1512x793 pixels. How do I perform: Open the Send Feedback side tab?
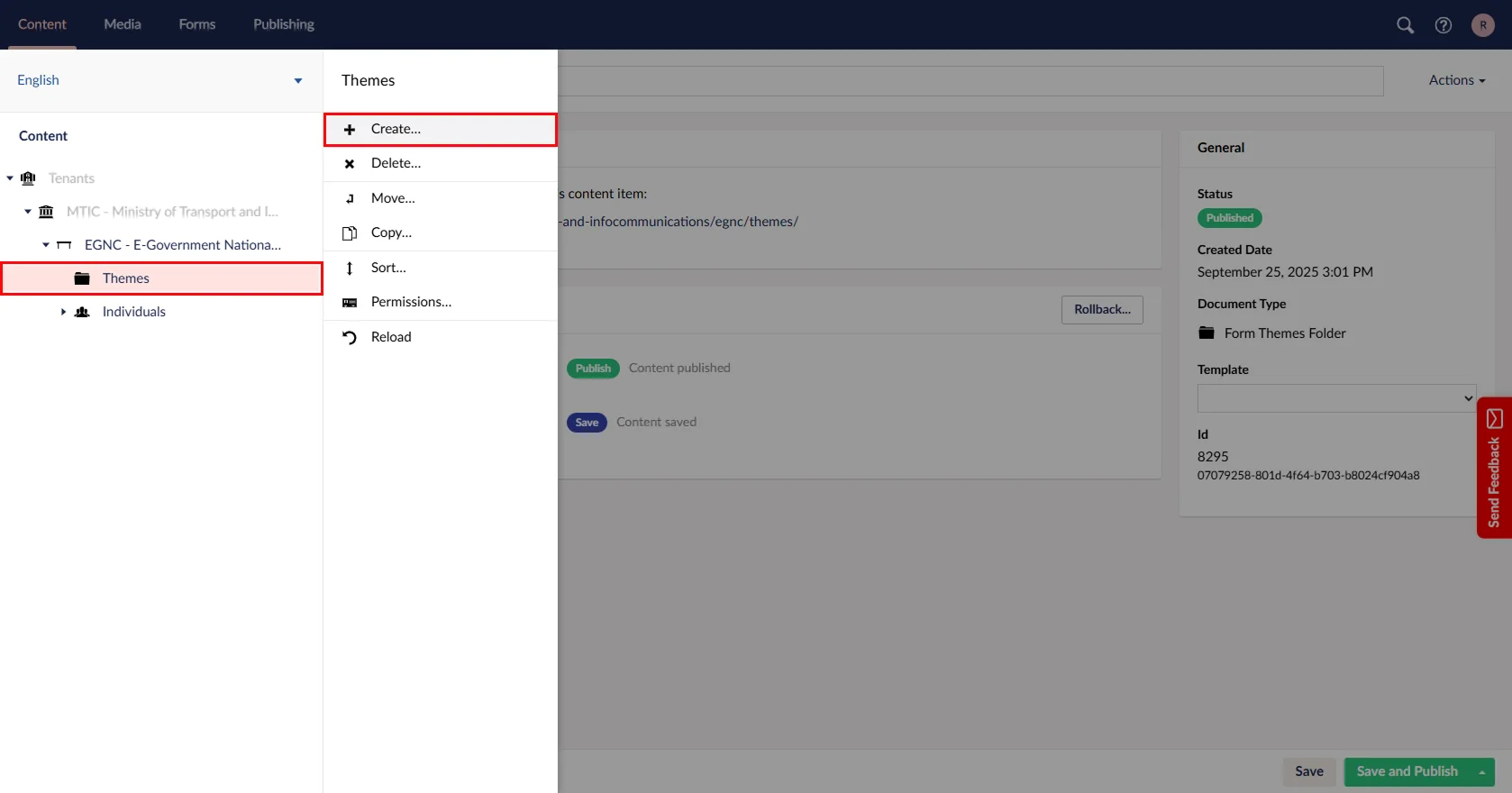(x=1493, y=469)
